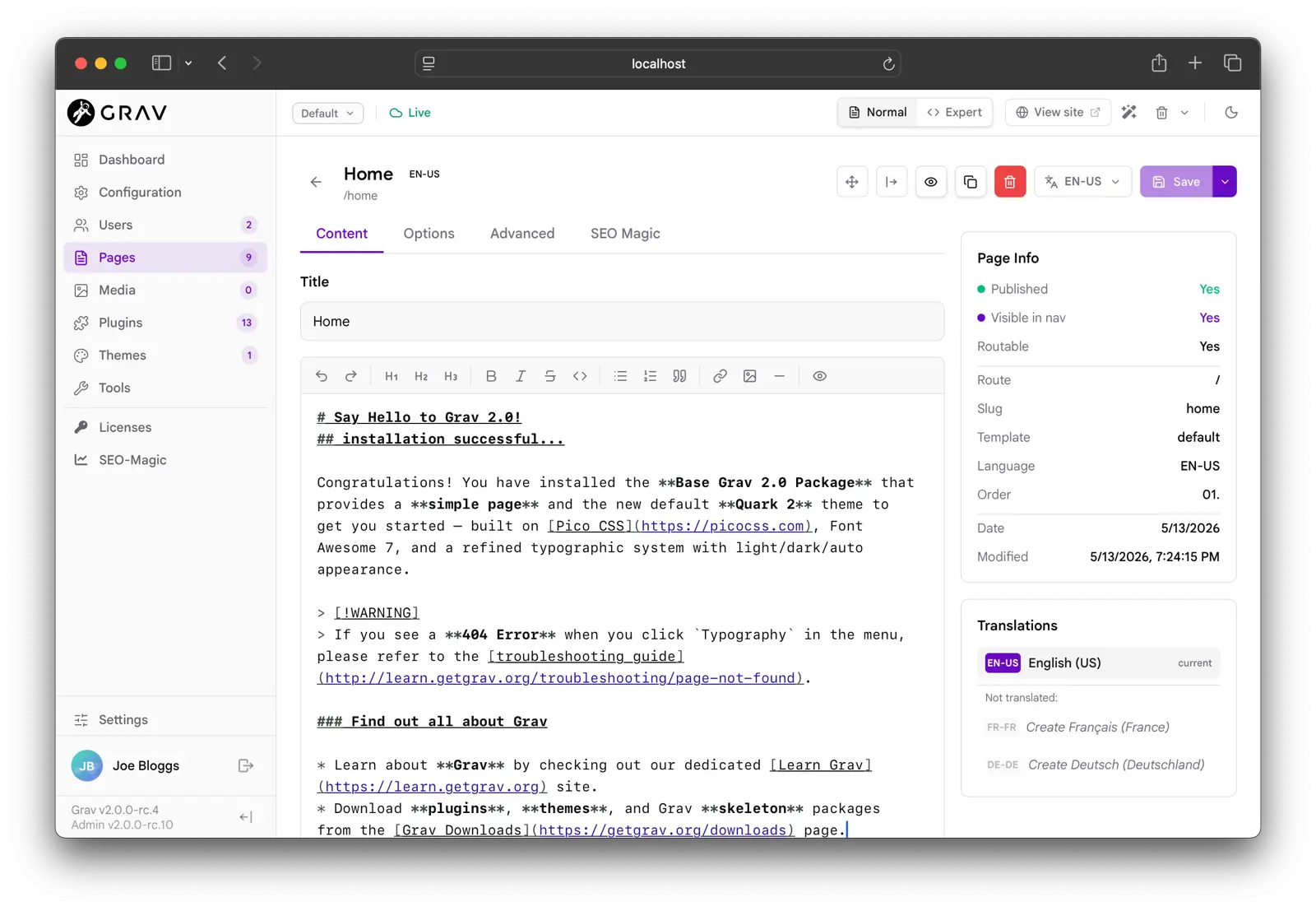The width and height of the screenshot is (1316, 911).
Task: Click the Save button
Action: 1176,182
